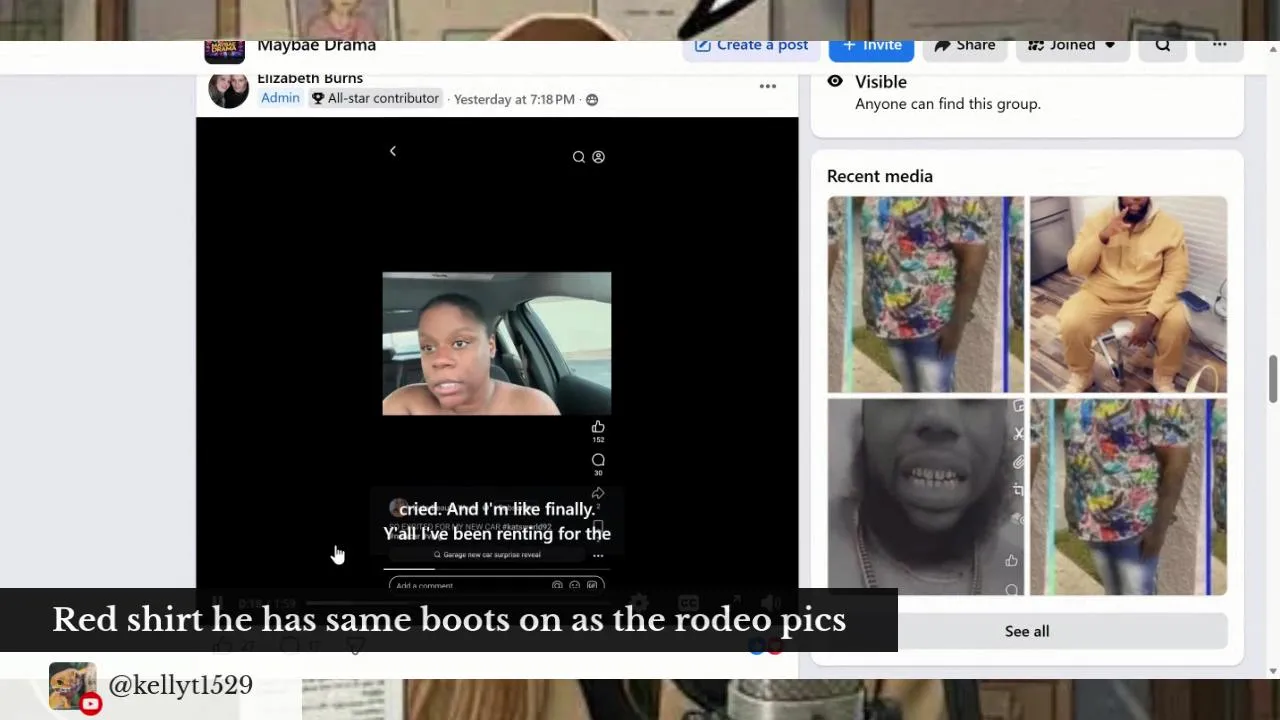The width and height of the screenshot is (1280, 720).
Task: Click the inner video progress bar
Action: coord(496,569)
